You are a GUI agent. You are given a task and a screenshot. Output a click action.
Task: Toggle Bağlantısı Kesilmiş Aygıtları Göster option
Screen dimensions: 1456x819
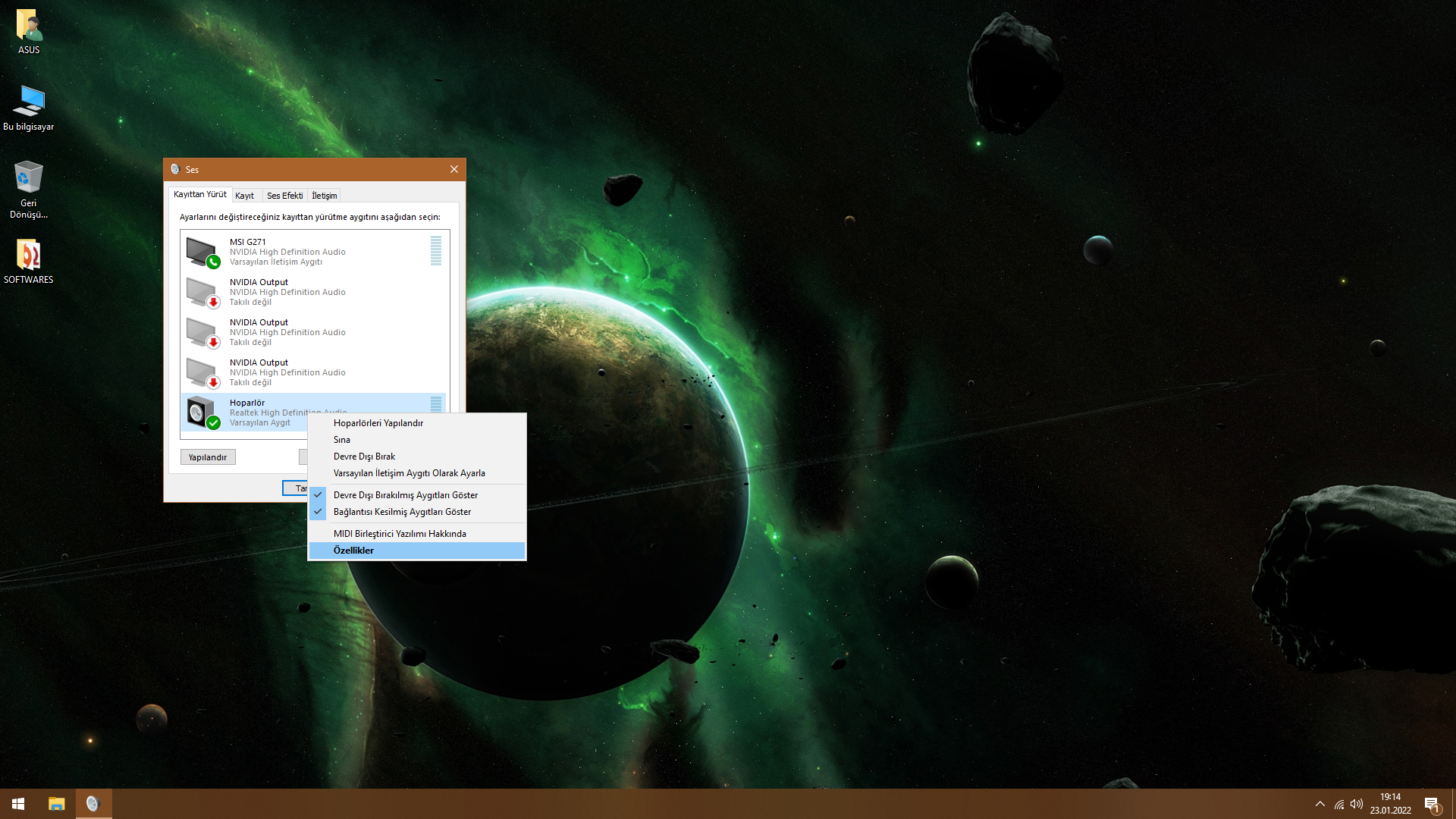(x=402, y=512)
